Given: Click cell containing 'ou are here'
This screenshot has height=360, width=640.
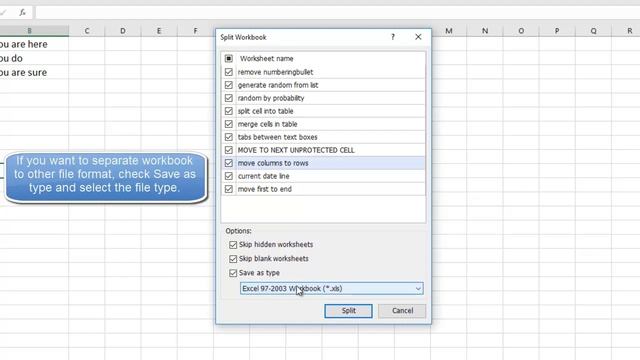Looking at the screenshot, I should [34, 44].
